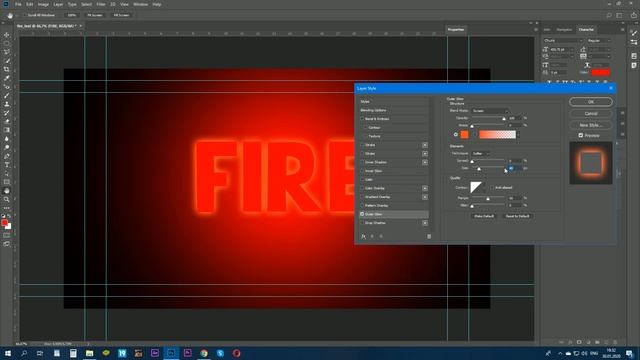Switch to the Navigator tab

tap(564, 29)
